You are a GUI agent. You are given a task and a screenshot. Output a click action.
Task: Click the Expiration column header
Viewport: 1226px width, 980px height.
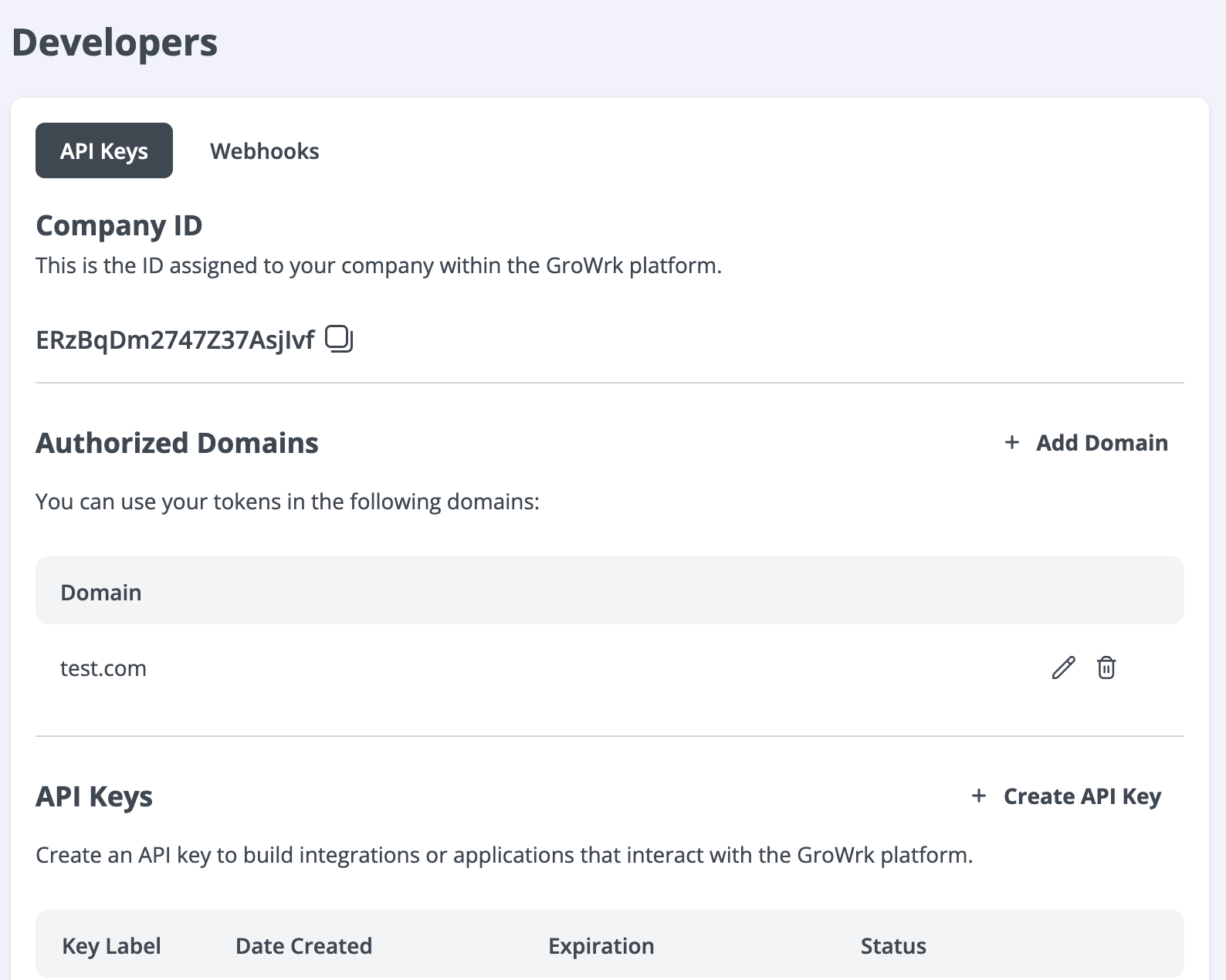point(601,946)
